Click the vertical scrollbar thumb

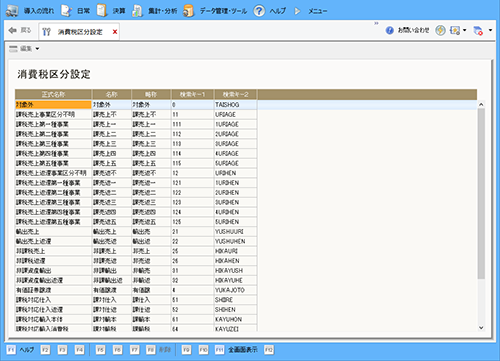coord(481,193)
